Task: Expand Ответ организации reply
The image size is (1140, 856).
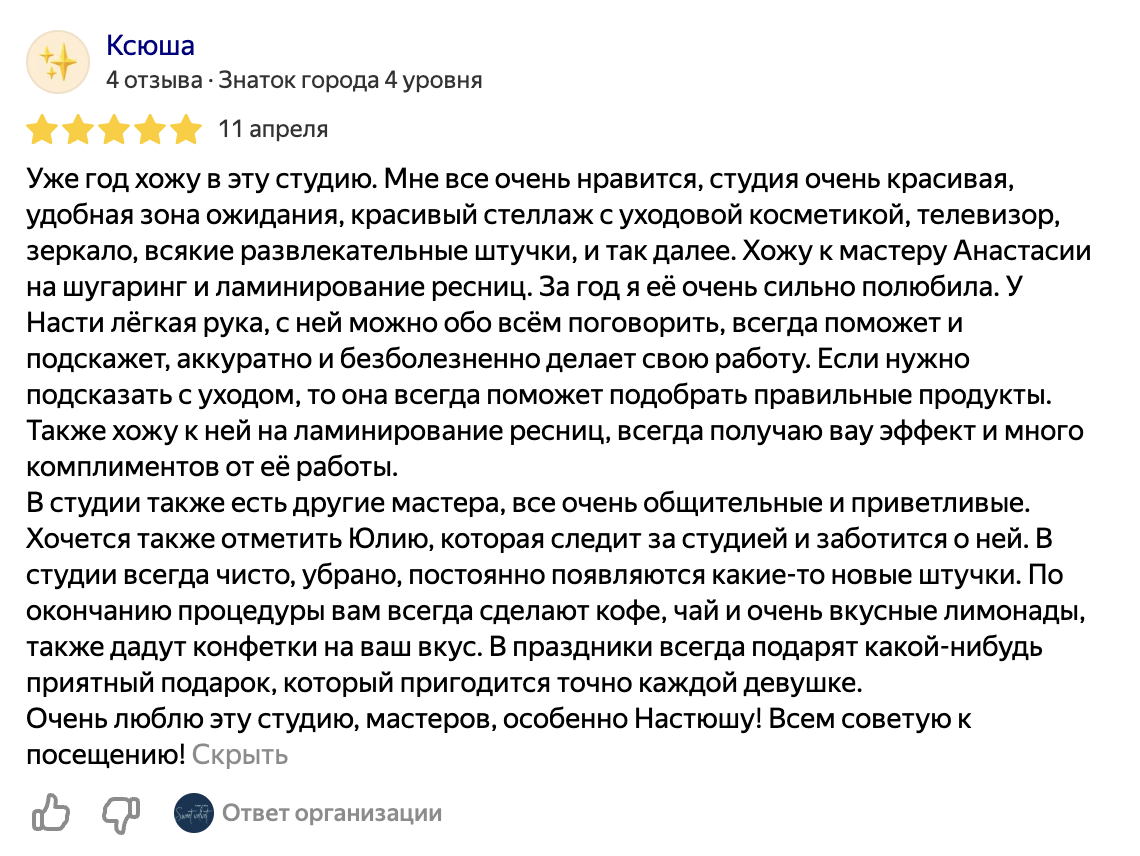Action: [332, 812]
